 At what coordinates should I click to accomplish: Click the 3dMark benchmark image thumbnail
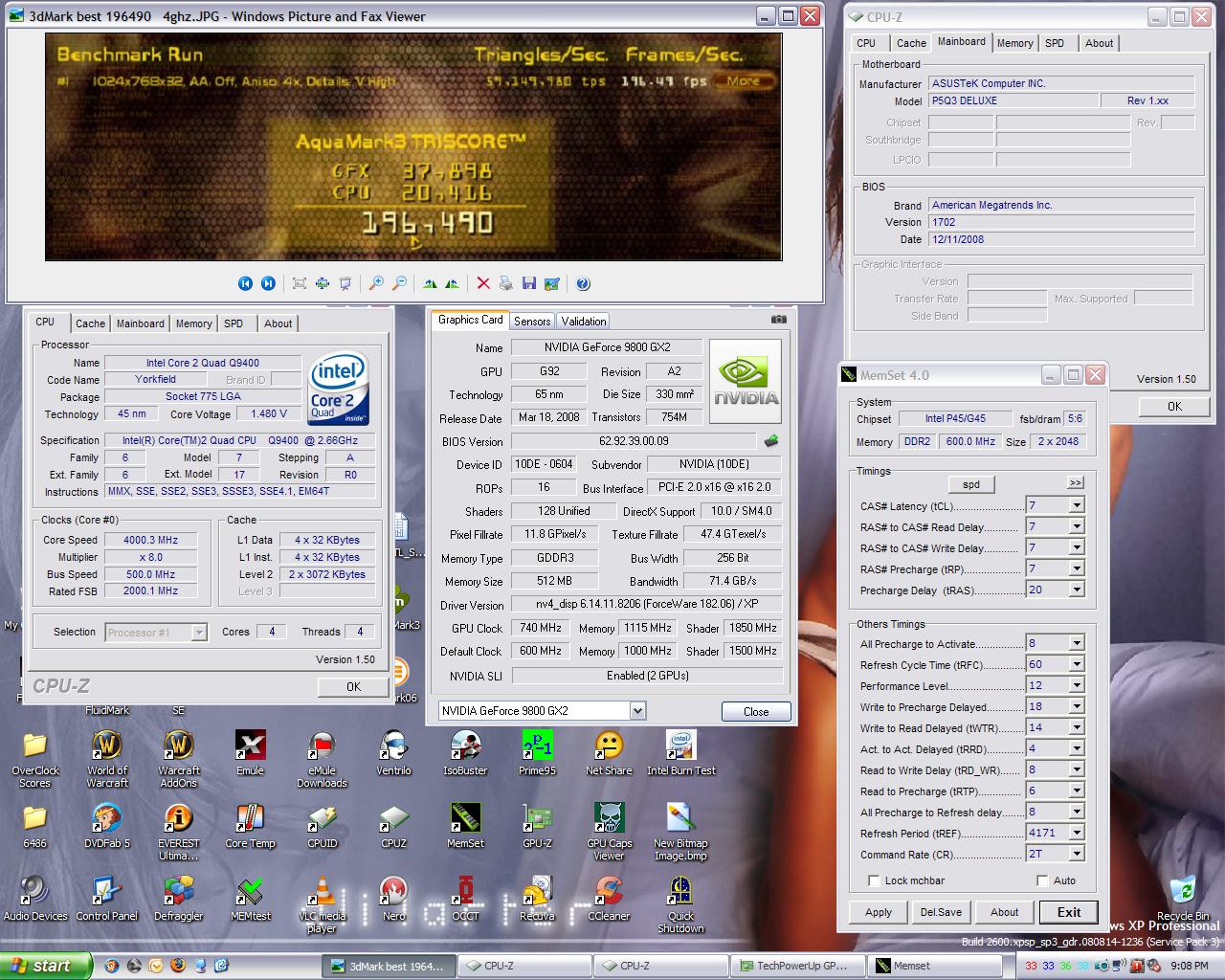(x=413, y=147)
